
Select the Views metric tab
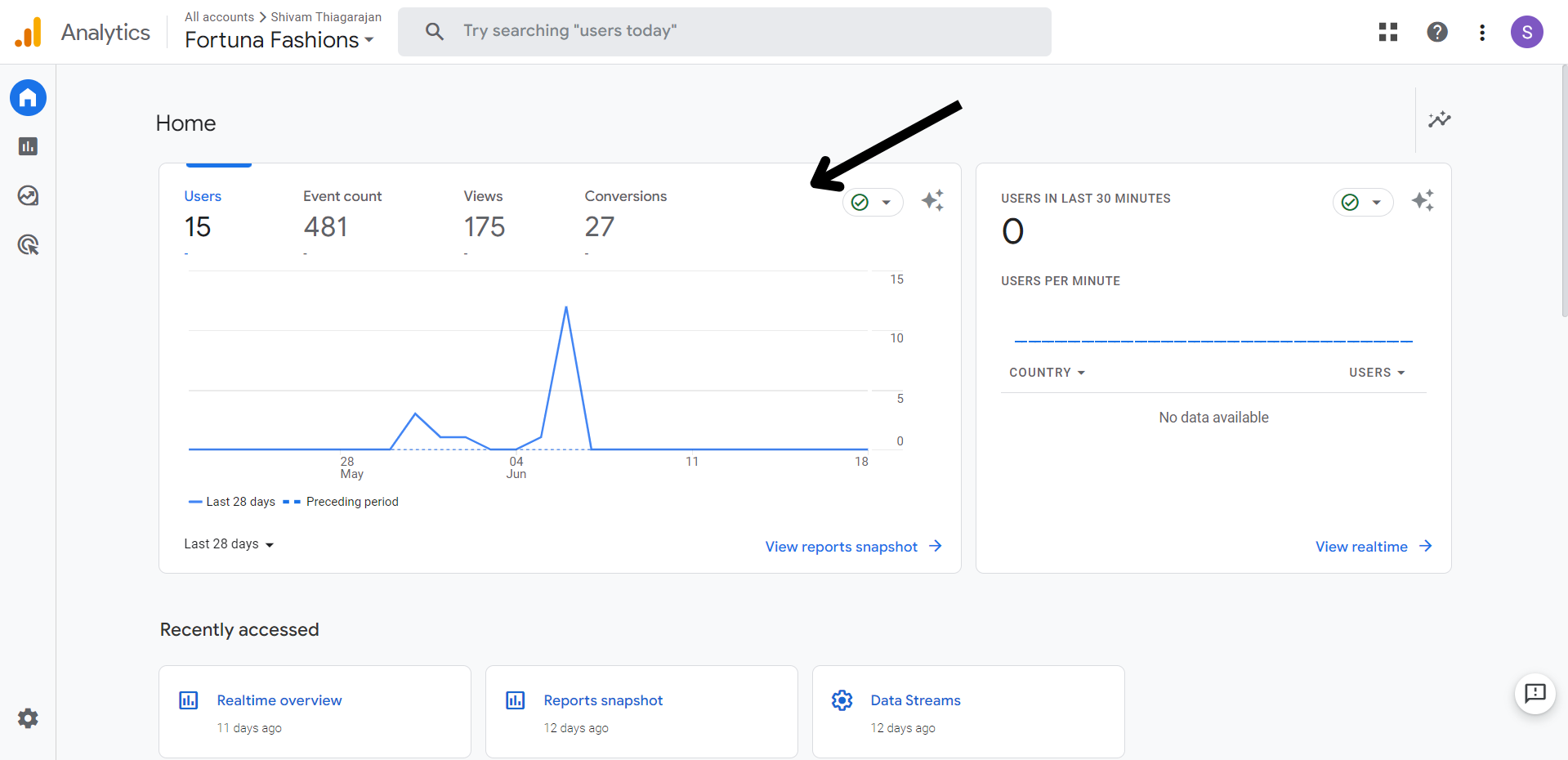483,196
